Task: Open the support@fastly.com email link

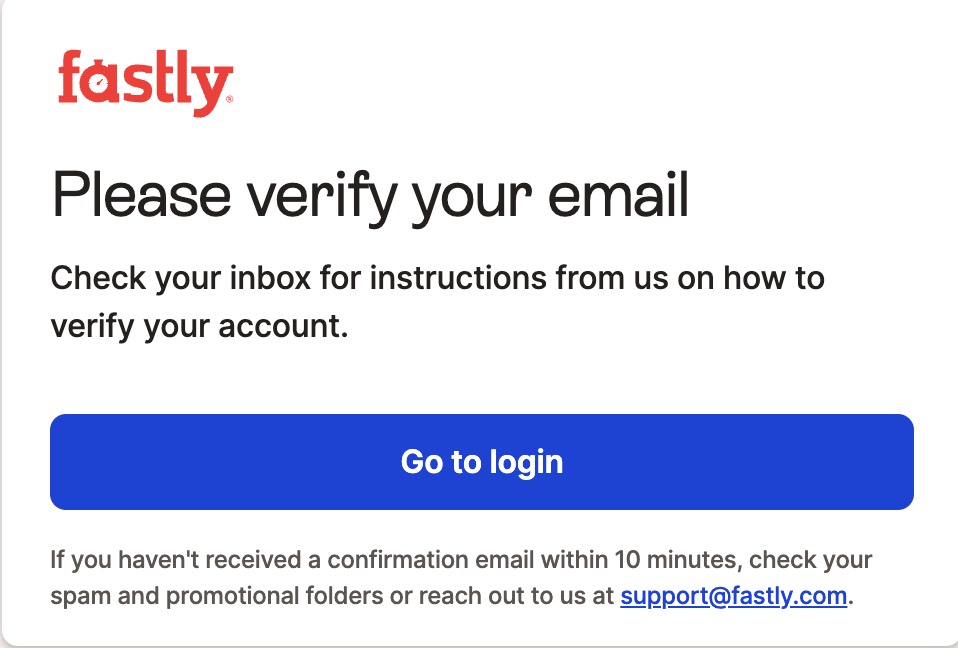Action: (734, 597)
